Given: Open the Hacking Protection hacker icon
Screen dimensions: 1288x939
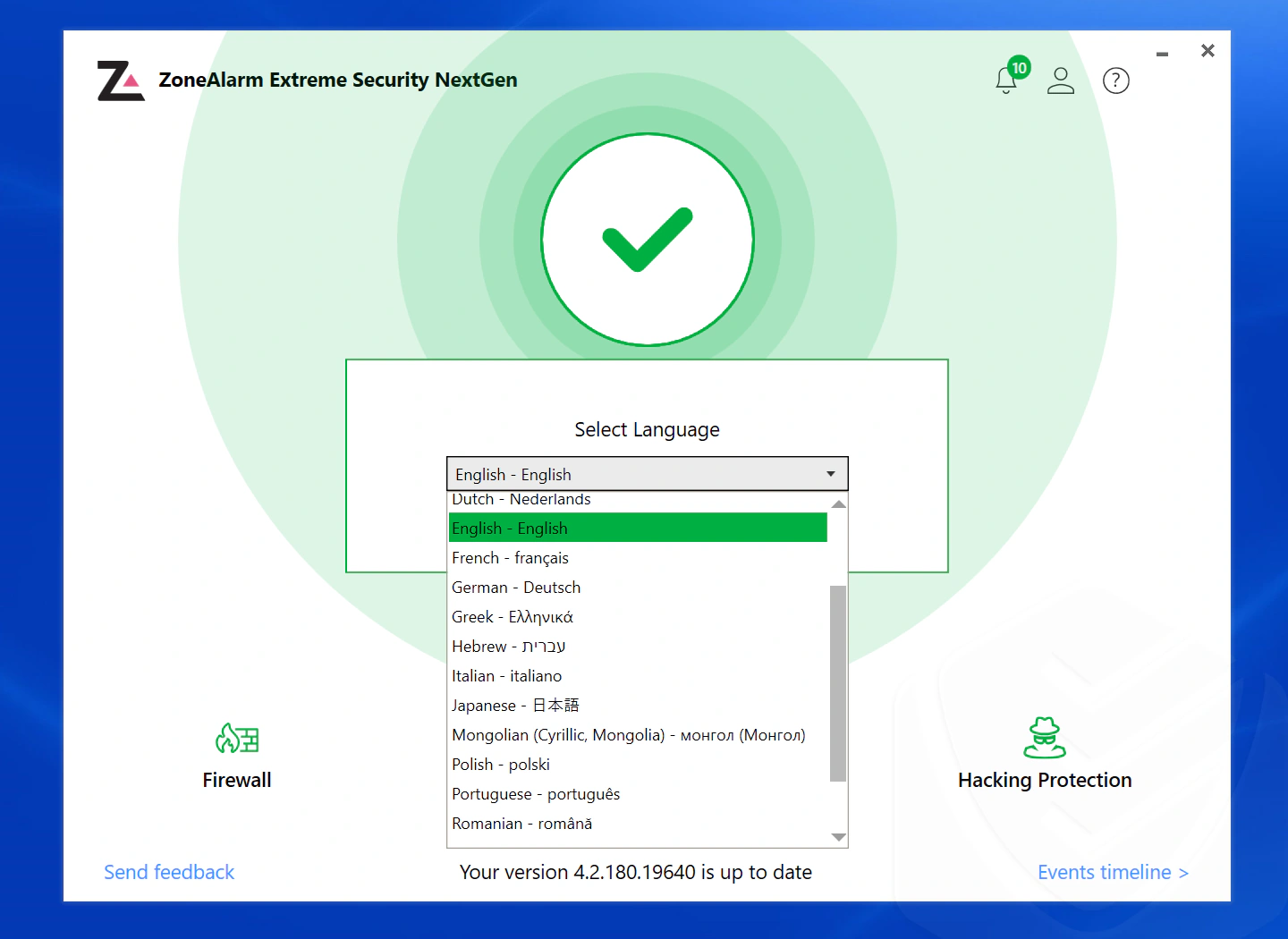Looking at the screenshot, I should [x=1045, y=738].
